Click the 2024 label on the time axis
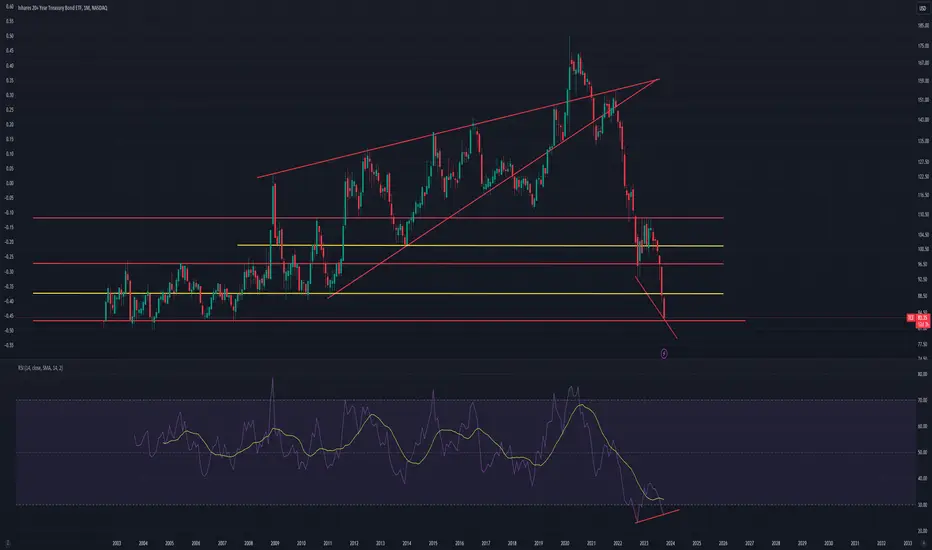Screen dimensions: 932x550 coord(670,543)
